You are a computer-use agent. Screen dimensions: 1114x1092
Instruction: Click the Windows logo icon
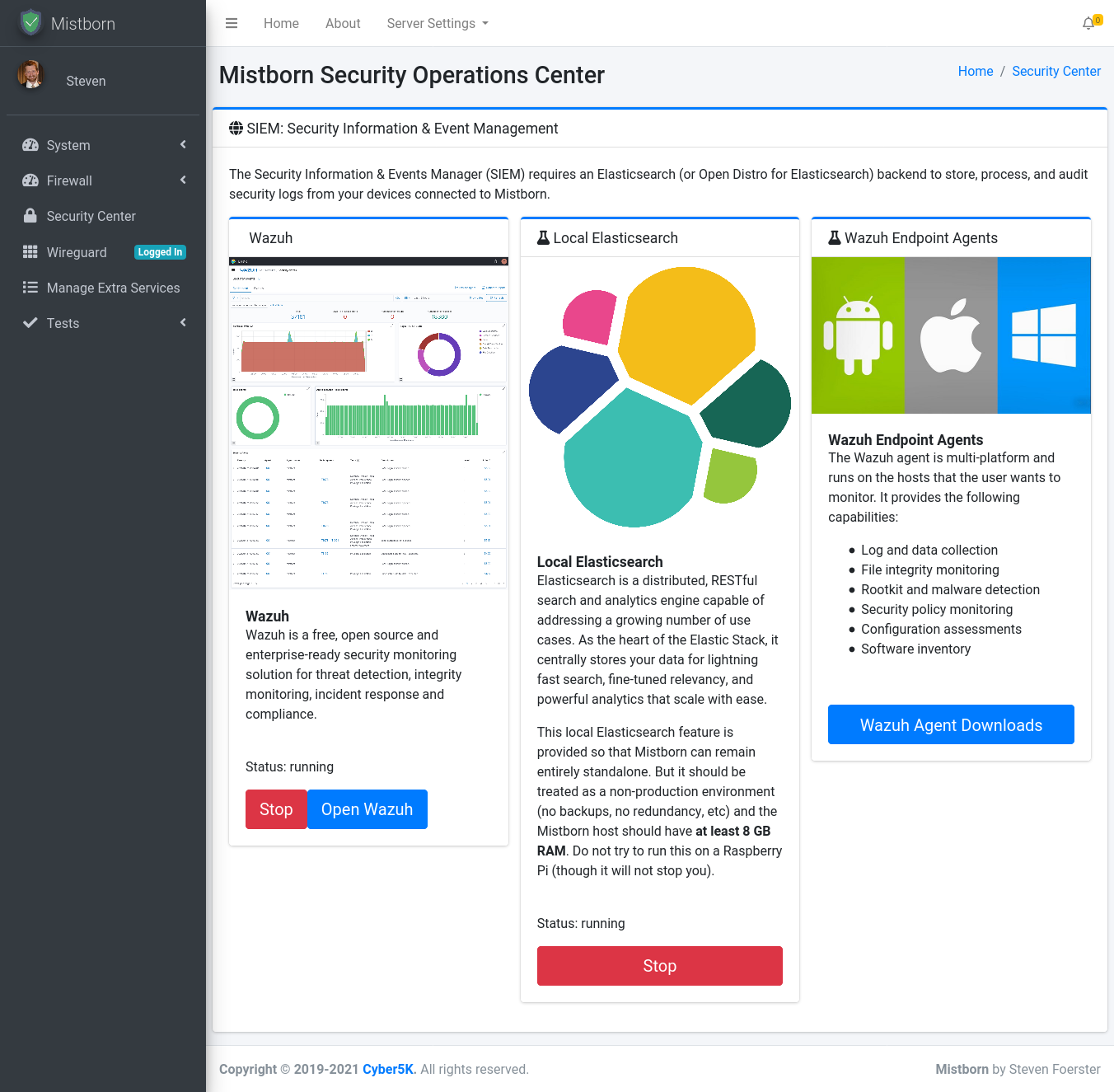pyautogui.click(x=1044, y=335)
